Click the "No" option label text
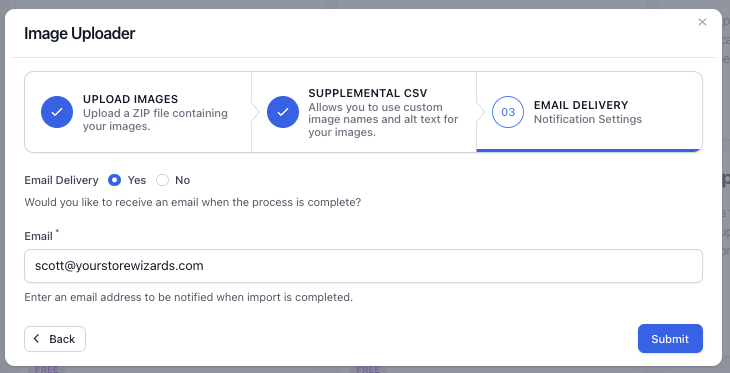Screen dimensions: 730x373 (x=182, y=180)
